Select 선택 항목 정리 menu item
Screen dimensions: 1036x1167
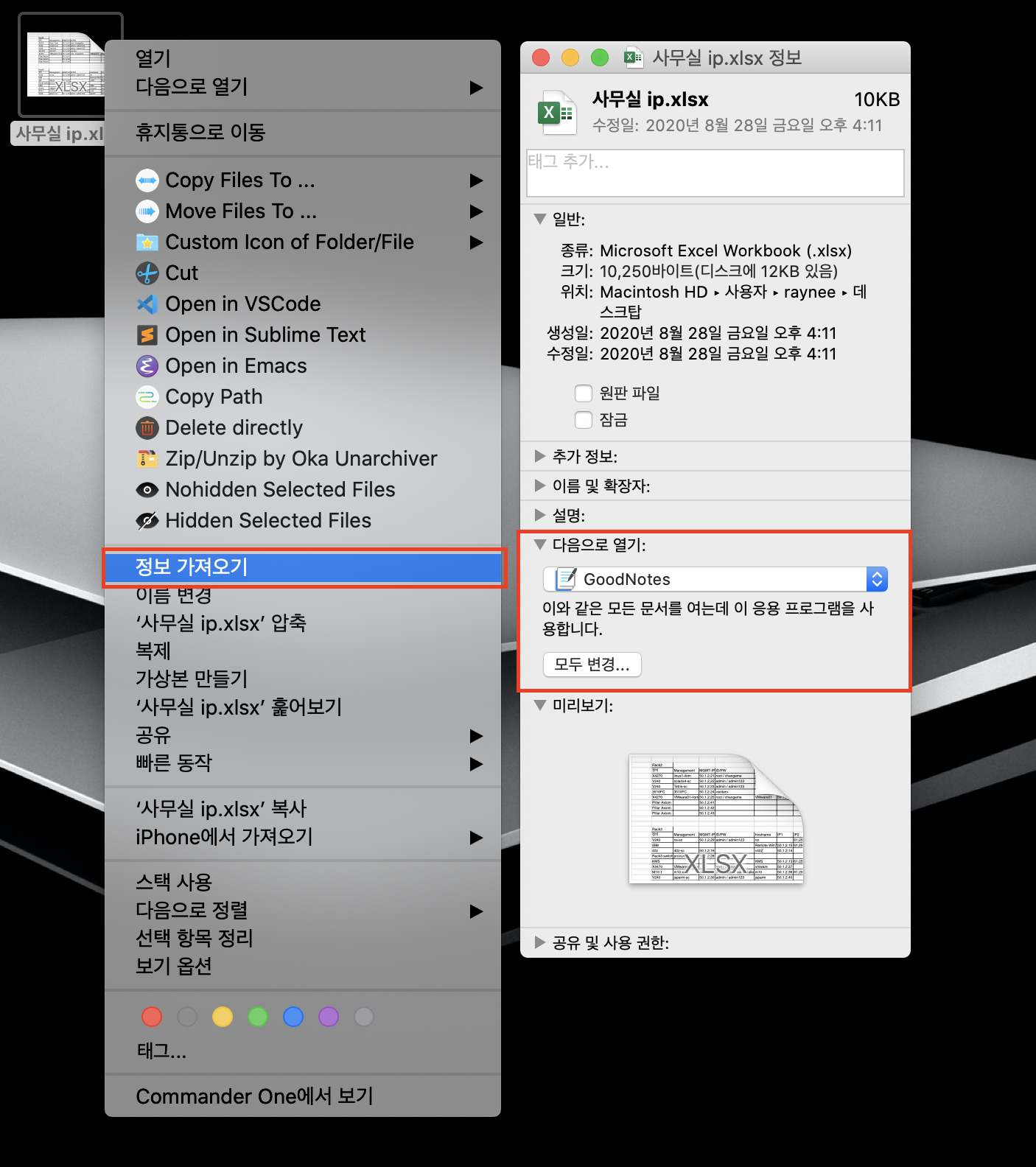(303, 939)
